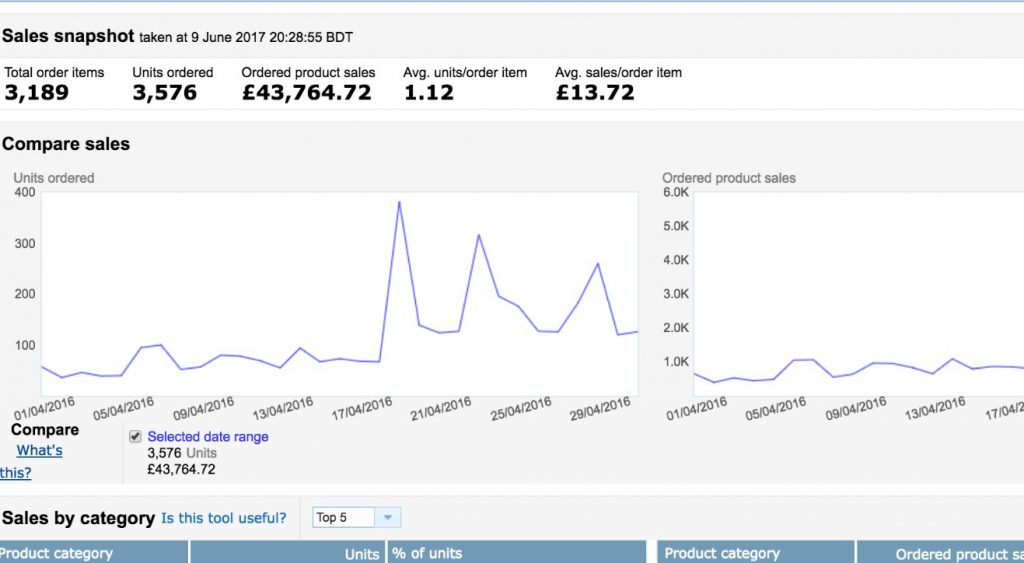Click the Sales by category heading
The width and height of the screenshot is (1024, 563).
(78, 519)
